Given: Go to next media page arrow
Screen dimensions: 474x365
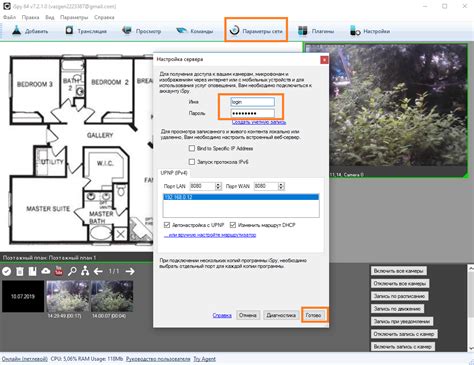Looking at the screenshot, I should pos(130,271).
